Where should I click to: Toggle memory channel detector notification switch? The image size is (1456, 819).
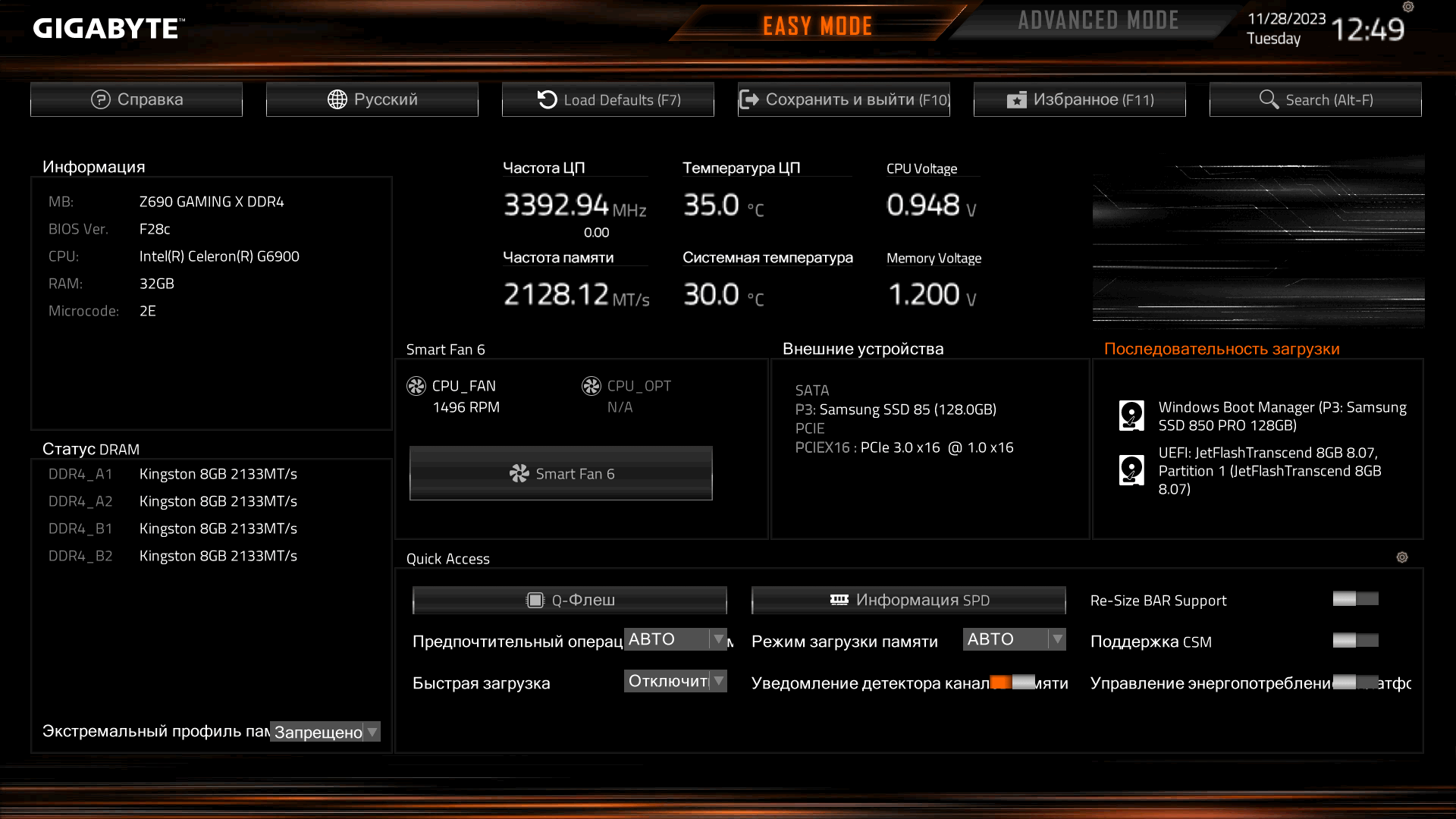click(x=1012, y=682)
